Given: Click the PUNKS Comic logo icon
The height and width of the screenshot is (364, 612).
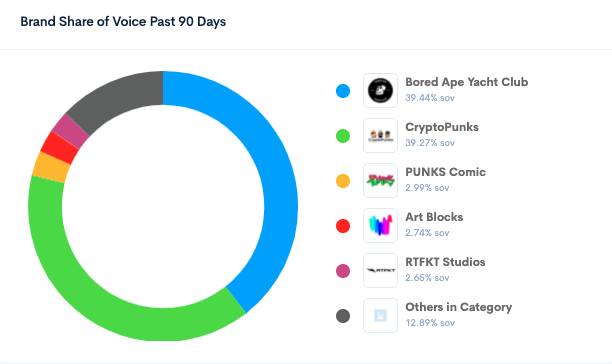Looking at the screenshot, I should [x=380, y=181].
